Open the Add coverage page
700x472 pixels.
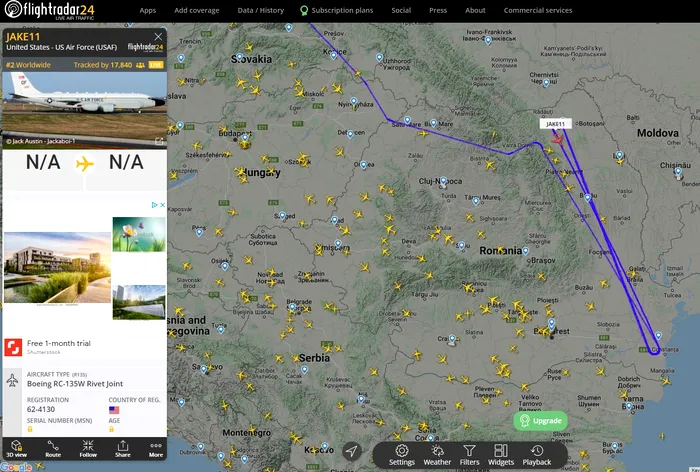(x=196, y=10)
